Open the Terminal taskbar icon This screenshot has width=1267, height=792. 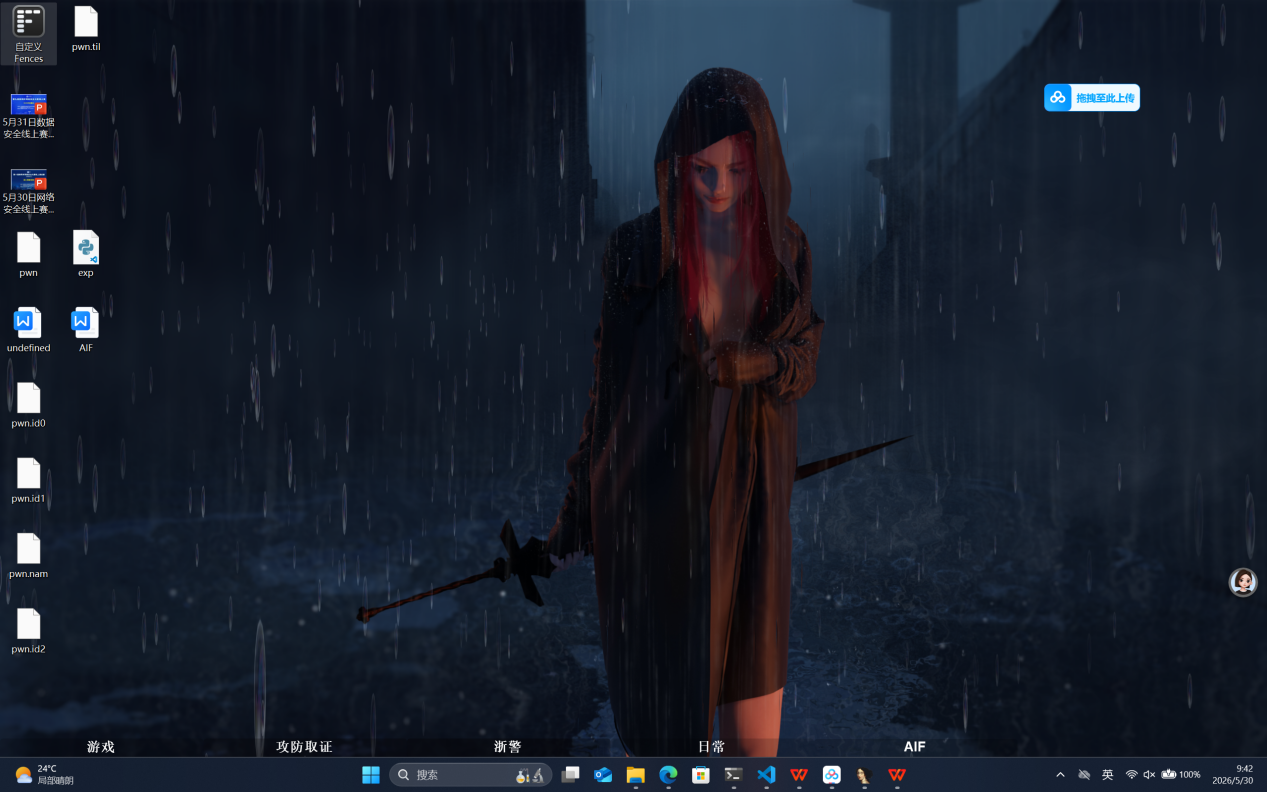point(734,775)
